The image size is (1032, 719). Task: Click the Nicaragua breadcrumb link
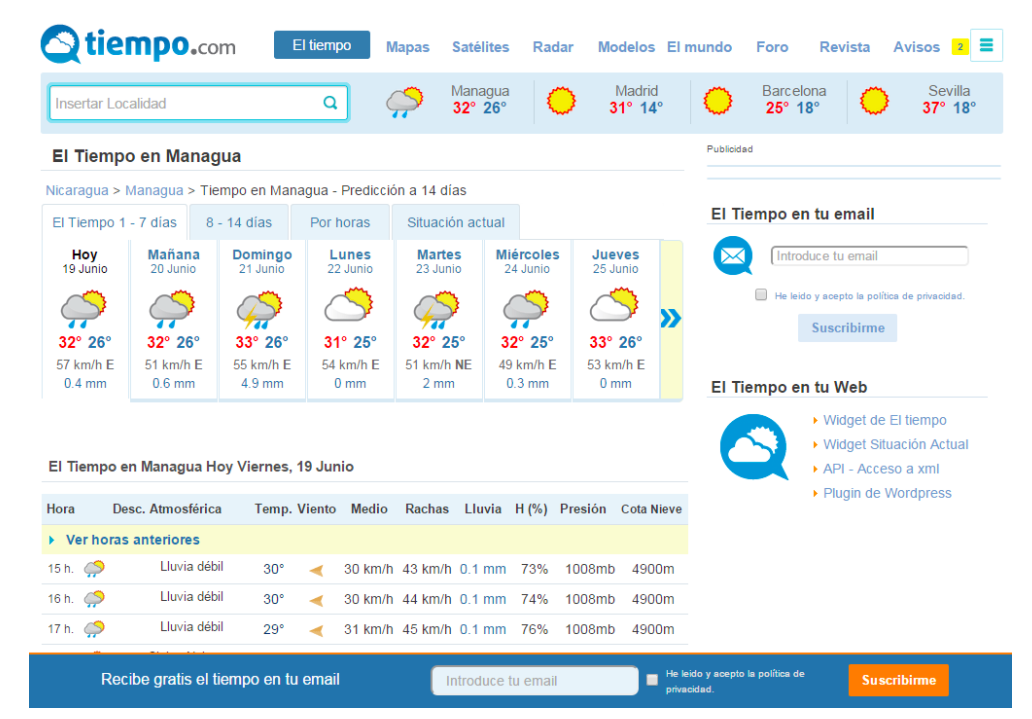pos(76,190)
